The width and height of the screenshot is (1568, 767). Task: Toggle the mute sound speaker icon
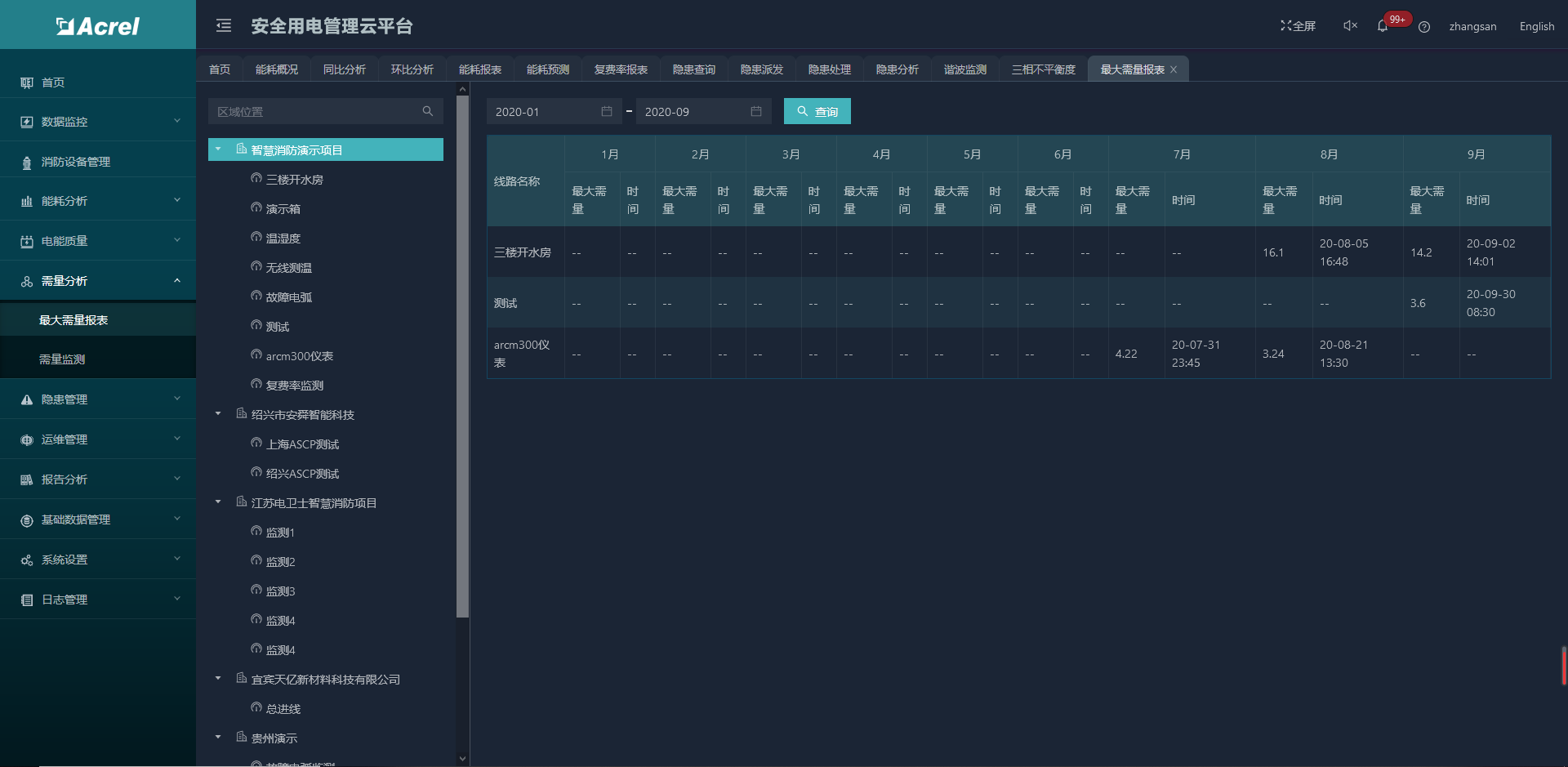1350,26
